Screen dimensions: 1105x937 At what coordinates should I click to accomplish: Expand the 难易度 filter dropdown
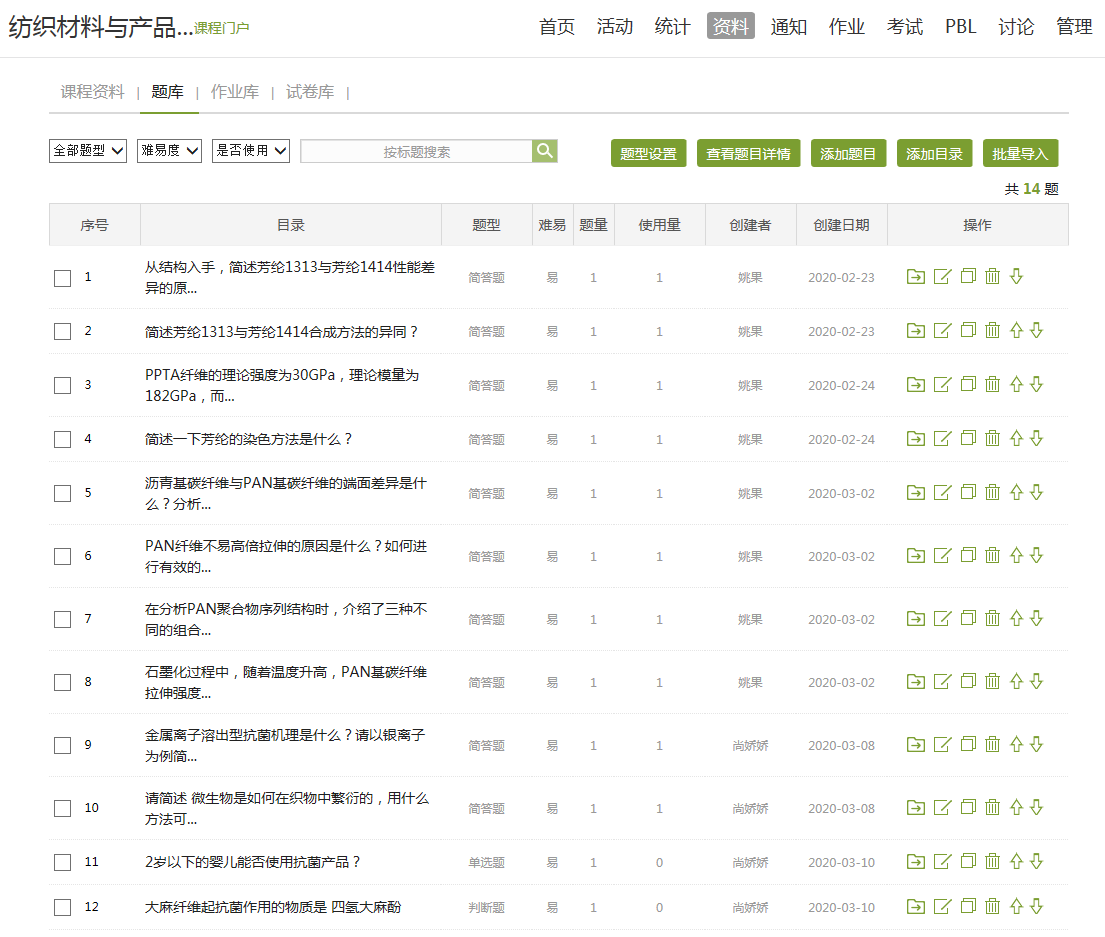click(x=170, y=151)
